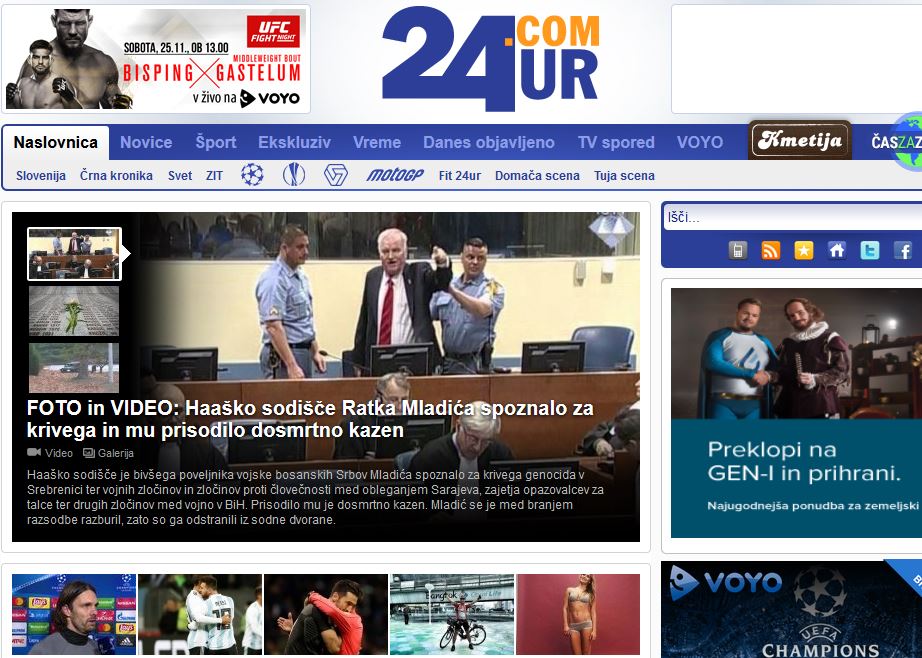Switch to the Novice tab
The width and height of the screenshot is (922, 658).
[146, 142]
